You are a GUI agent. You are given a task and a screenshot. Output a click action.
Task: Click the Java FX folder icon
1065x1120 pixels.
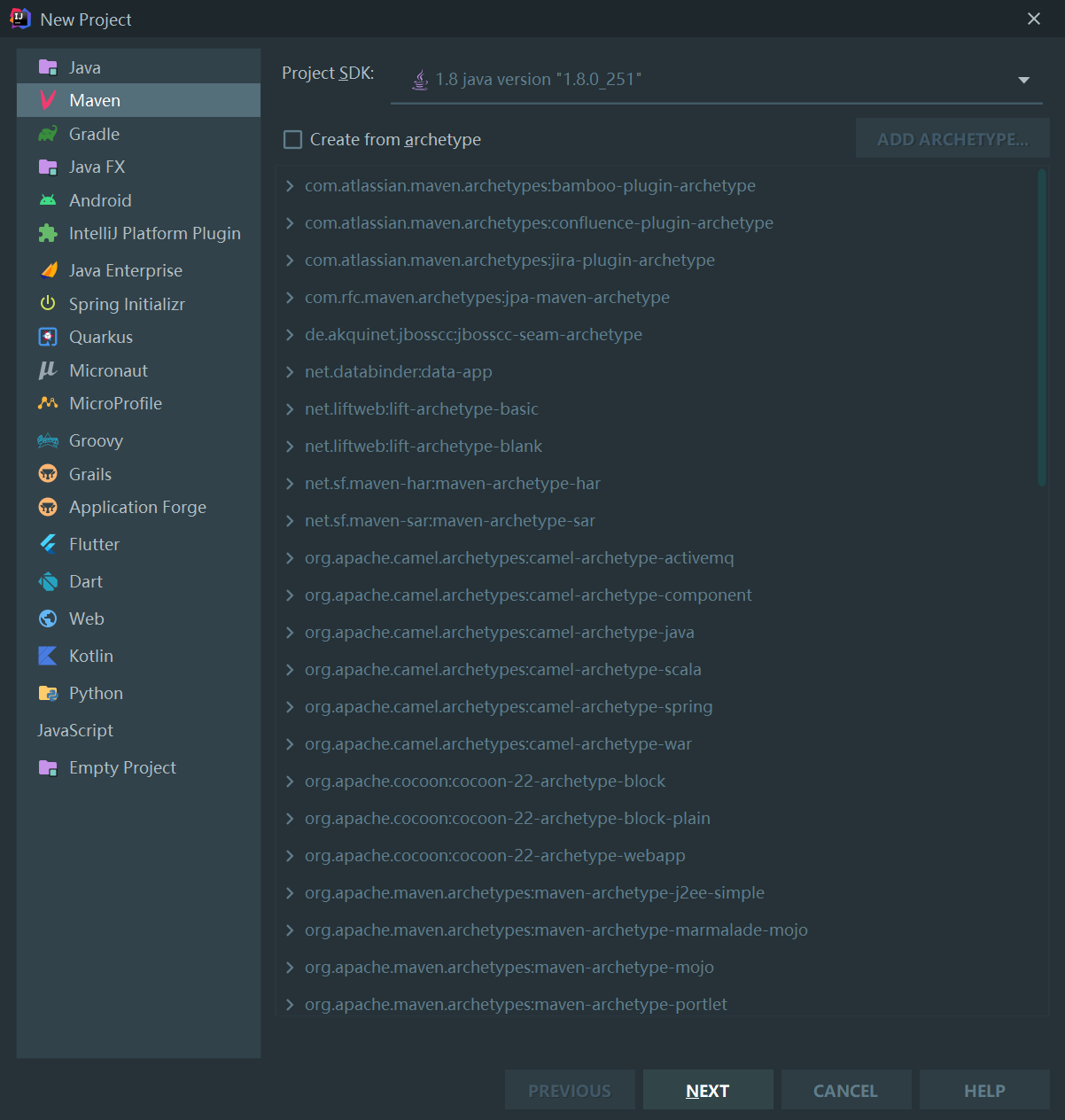pos(48,167)
